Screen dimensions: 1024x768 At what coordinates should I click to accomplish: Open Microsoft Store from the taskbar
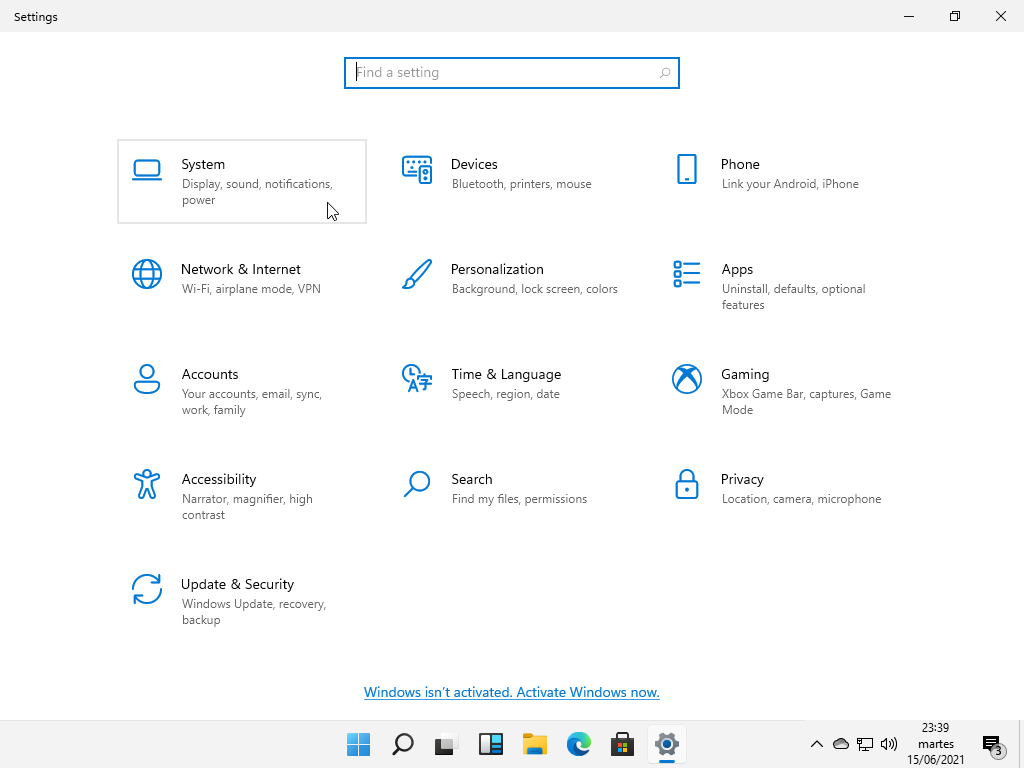(x=622, y=744)
